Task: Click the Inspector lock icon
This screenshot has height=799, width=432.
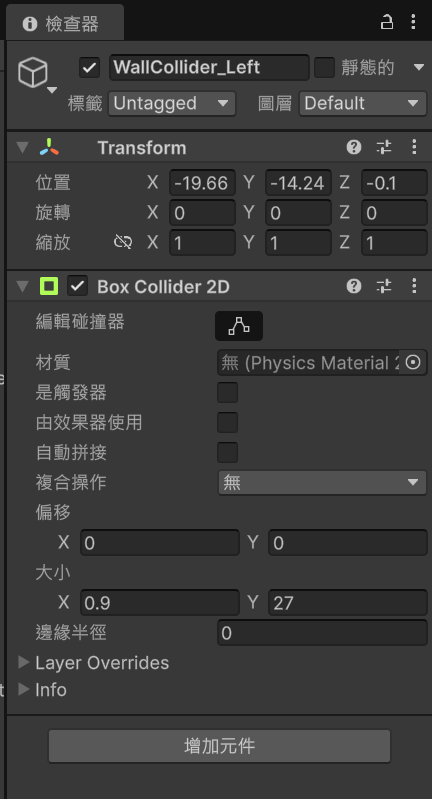Action: (387, 22)
